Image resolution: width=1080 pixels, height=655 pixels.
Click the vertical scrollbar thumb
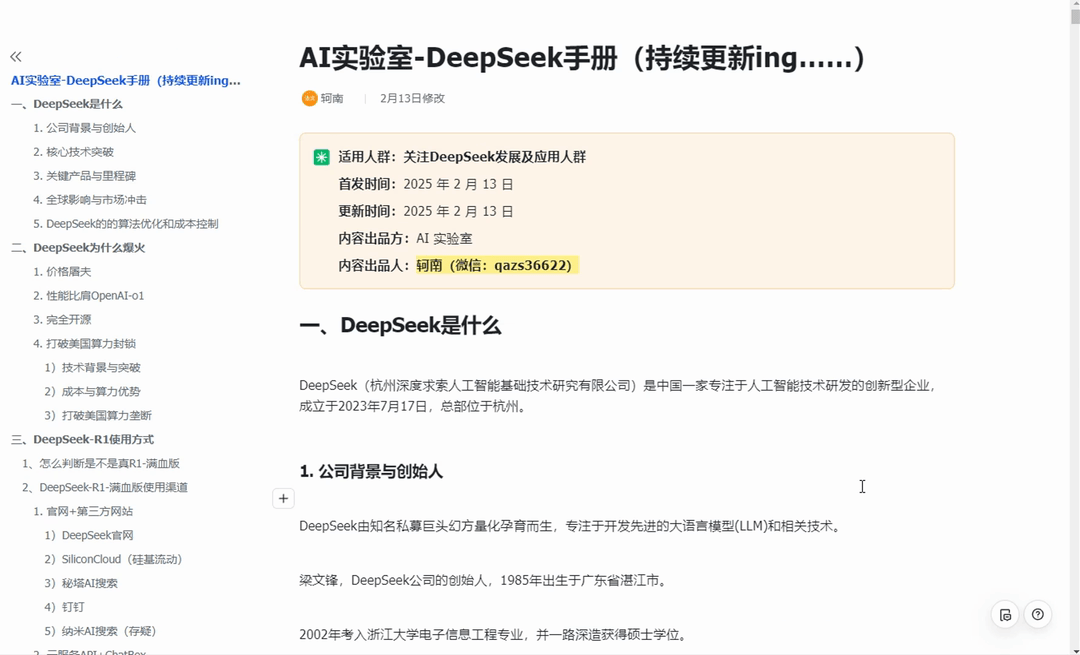coord(1074,18)
